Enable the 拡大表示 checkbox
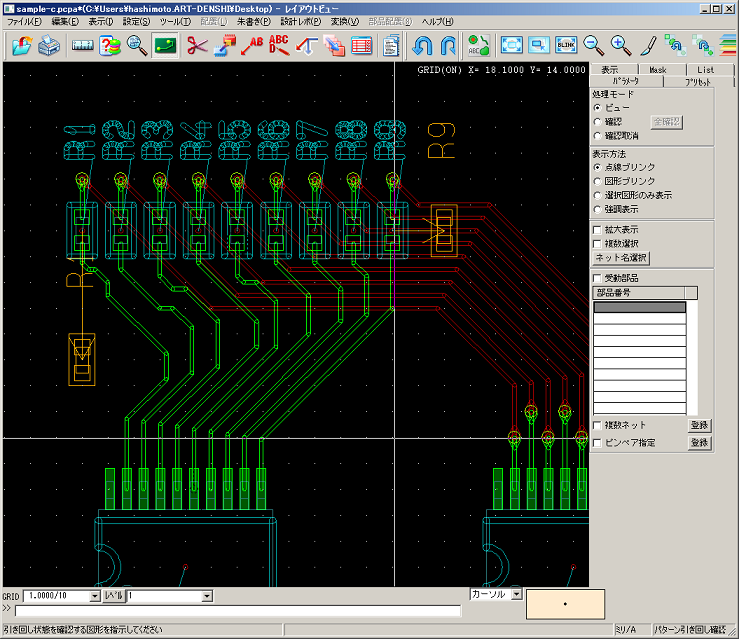 [597, 230]
